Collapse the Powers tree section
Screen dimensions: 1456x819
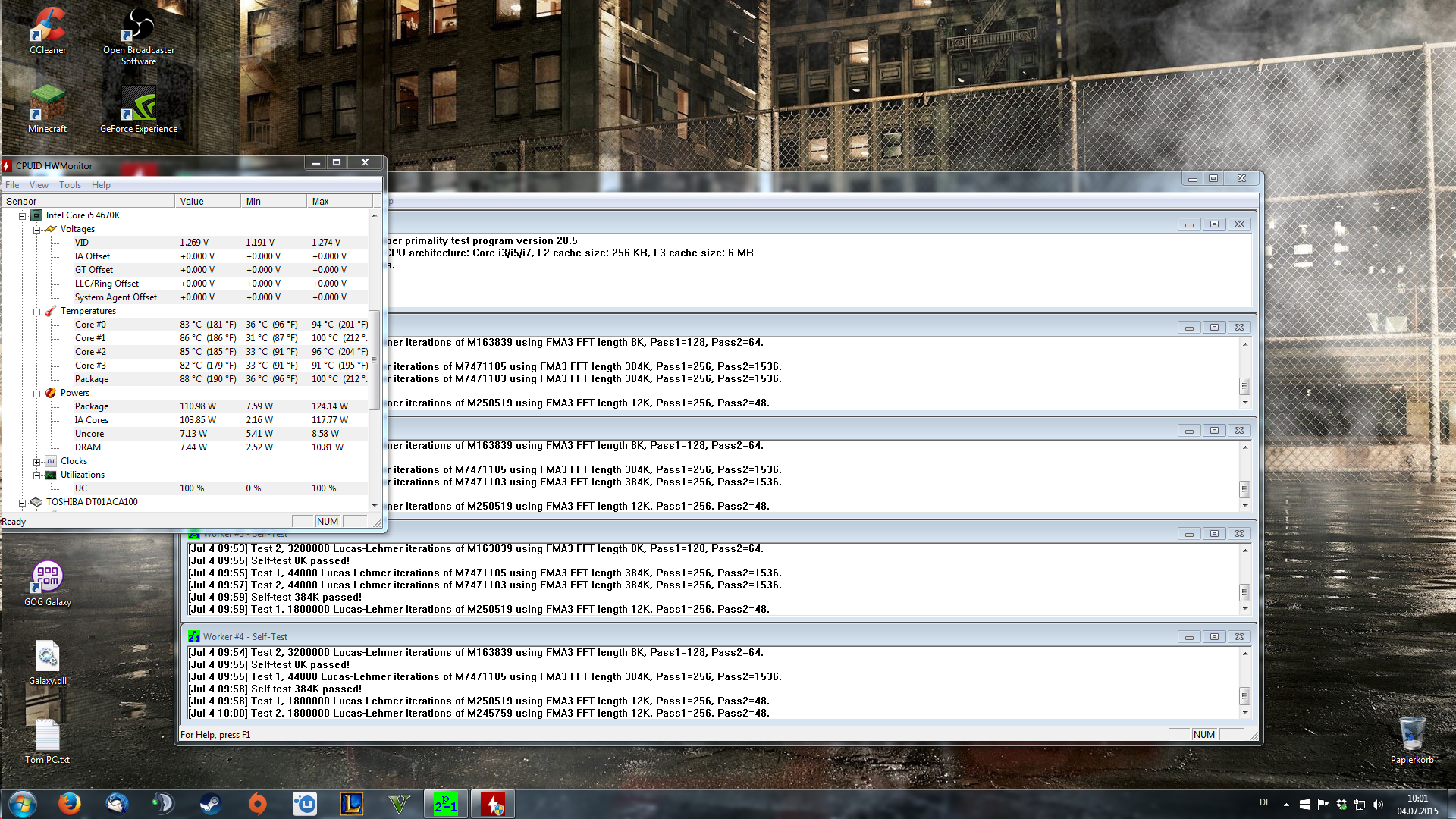tap(36, 394)
